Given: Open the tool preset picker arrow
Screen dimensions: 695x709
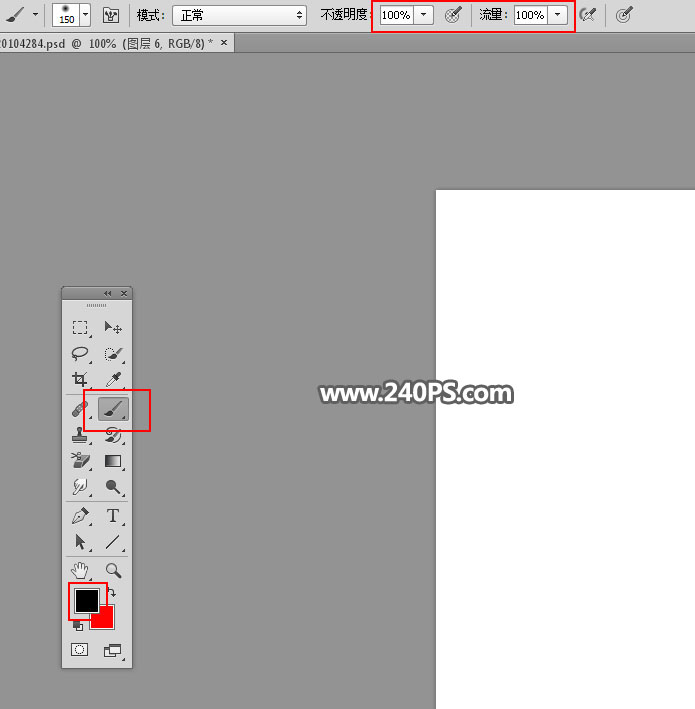Looking at the screenshot, I should click(35, 14).
